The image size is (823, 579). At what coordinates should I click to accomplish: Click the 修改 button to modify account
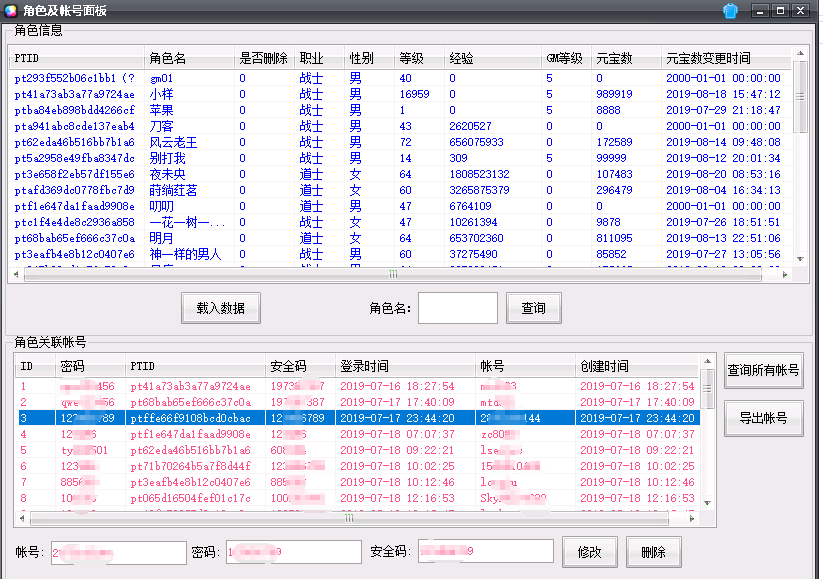click(x=590, y=551)
